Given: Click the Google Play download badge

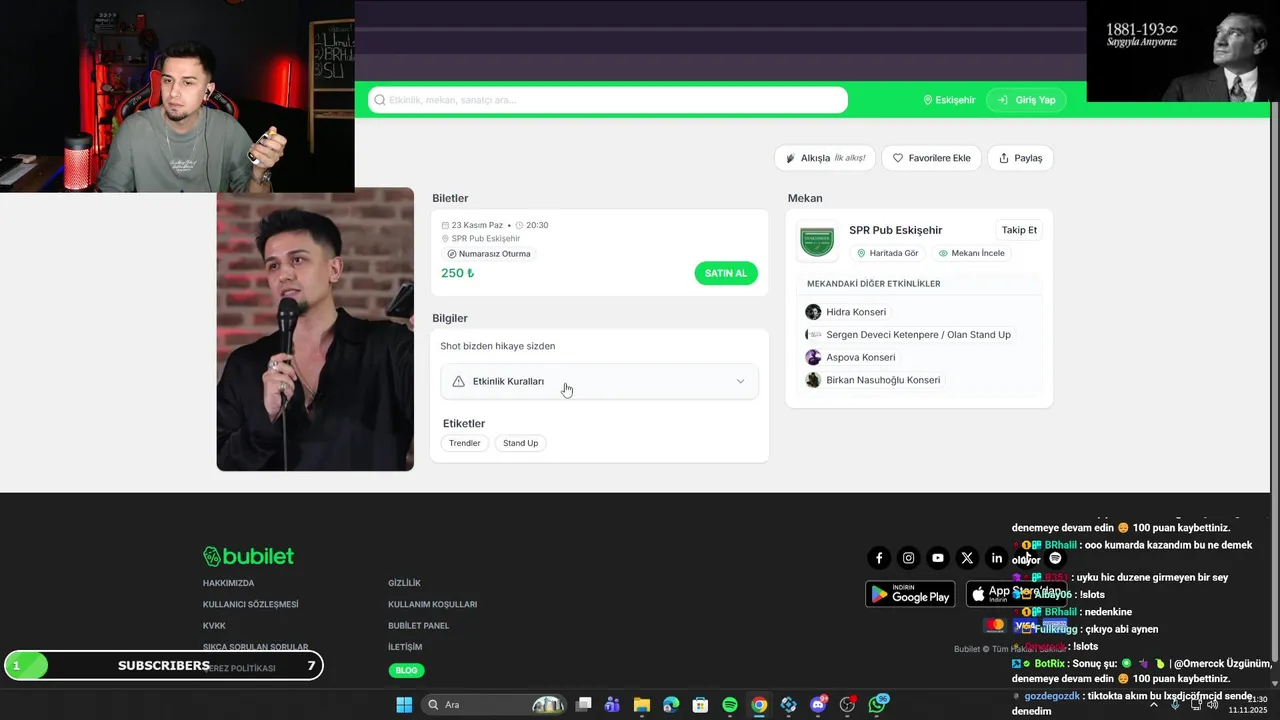Looking at the screenshot, I should coord(910,594).
